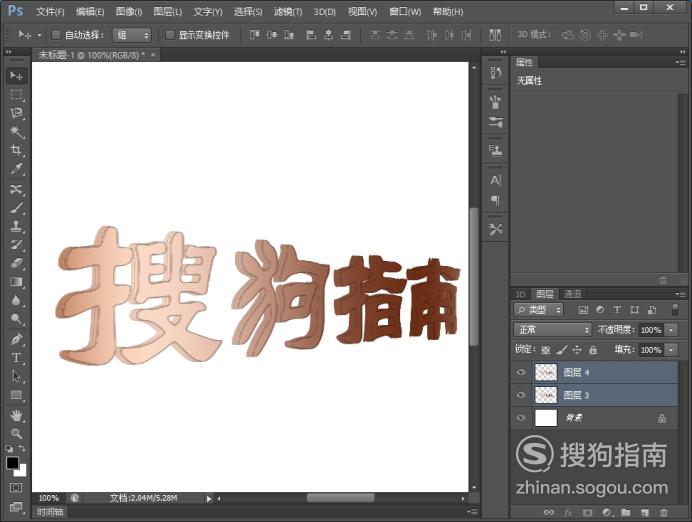Select the Path Selection tool
The height and width of the screenshot is (522, 692).
pyautogui.click(x=16, y=376)
